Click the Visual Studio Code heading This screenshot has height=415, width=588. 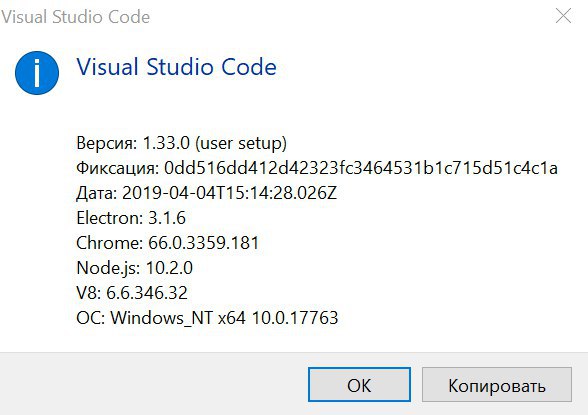177,67
